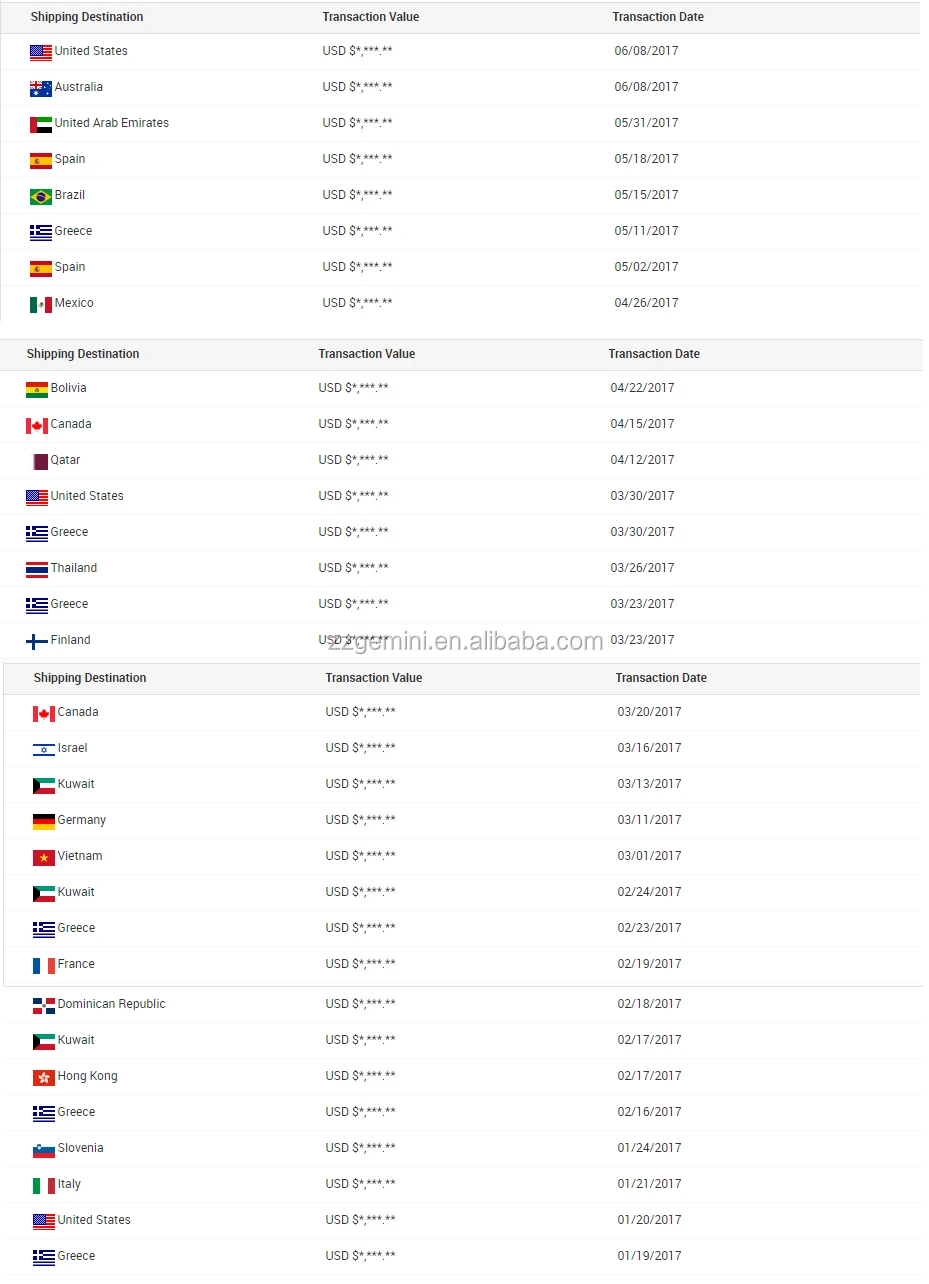This screenshot has width=929, height=1284.
Task: Click the France country name
Action: coord(76,964)
